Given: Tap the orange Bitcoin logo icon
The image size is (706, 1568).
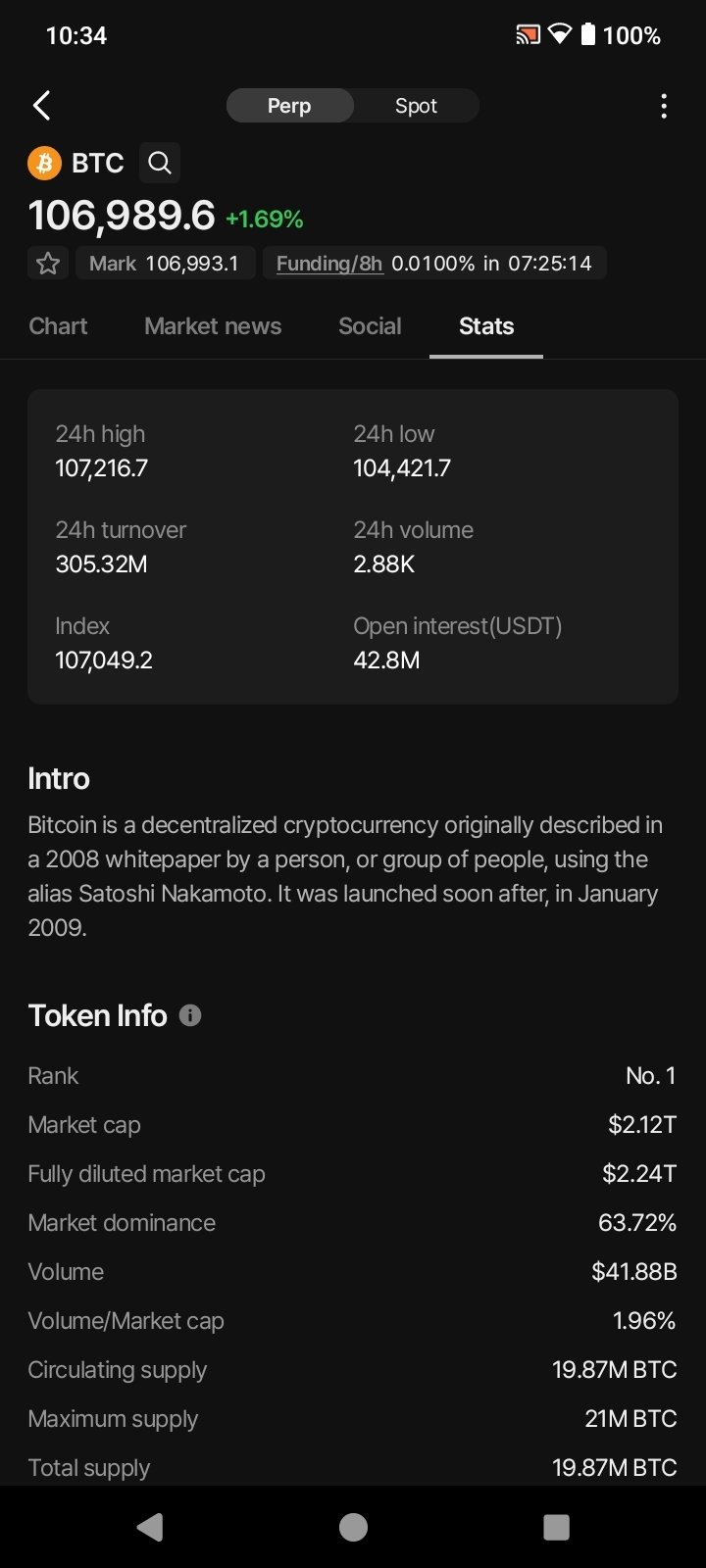Looking at the screenshot, I should click(x=44, y=163).
